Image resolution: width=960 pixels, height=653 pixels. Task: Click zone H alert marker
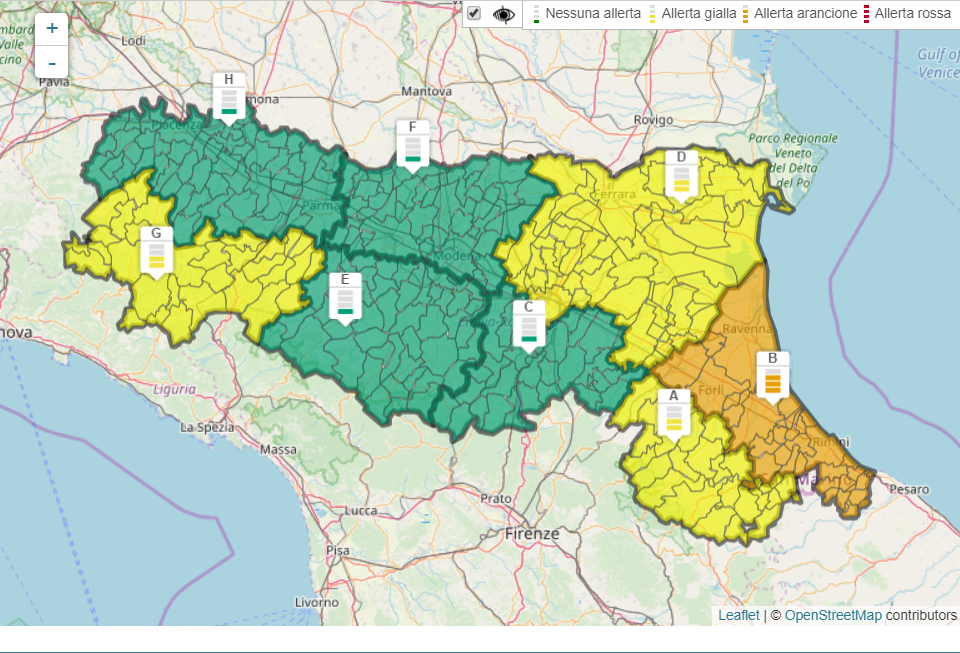click(x=229, y=95)
